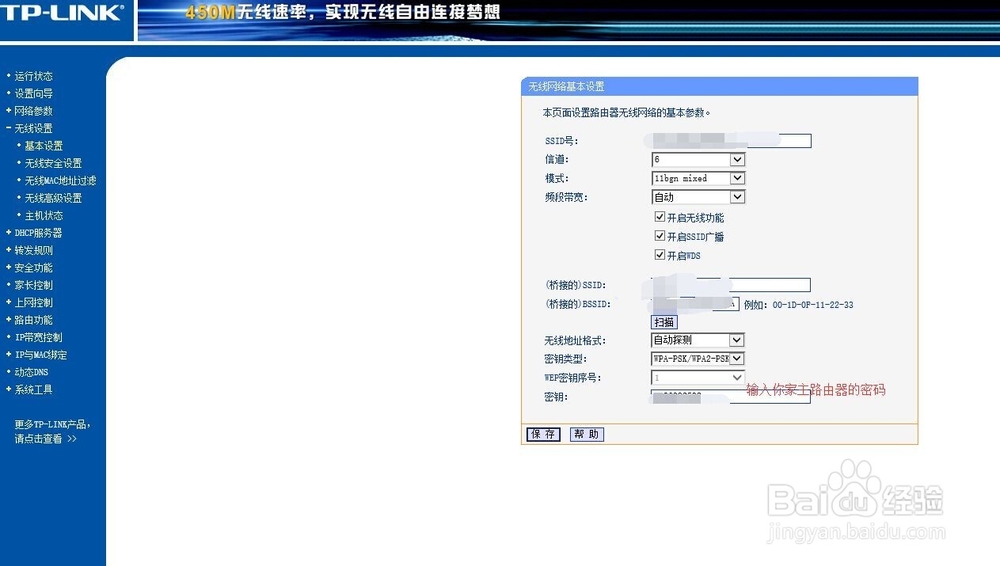1000x566 pixels.
Task: Collapse the 无线设置 menu
Action: click(x=33, y=128)
